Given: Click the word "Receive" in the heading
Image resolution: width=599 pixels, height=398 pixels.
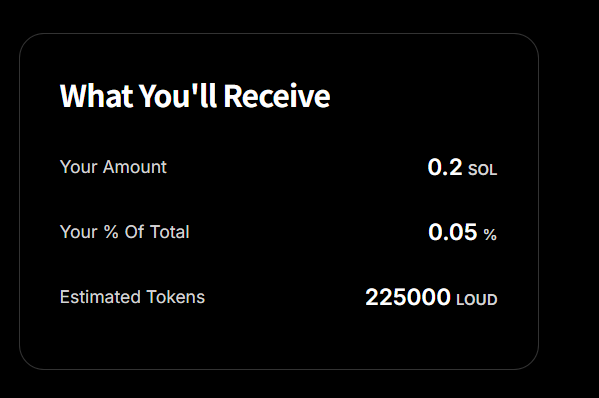Looking at the screenshot, I should (x=277, y=96).
